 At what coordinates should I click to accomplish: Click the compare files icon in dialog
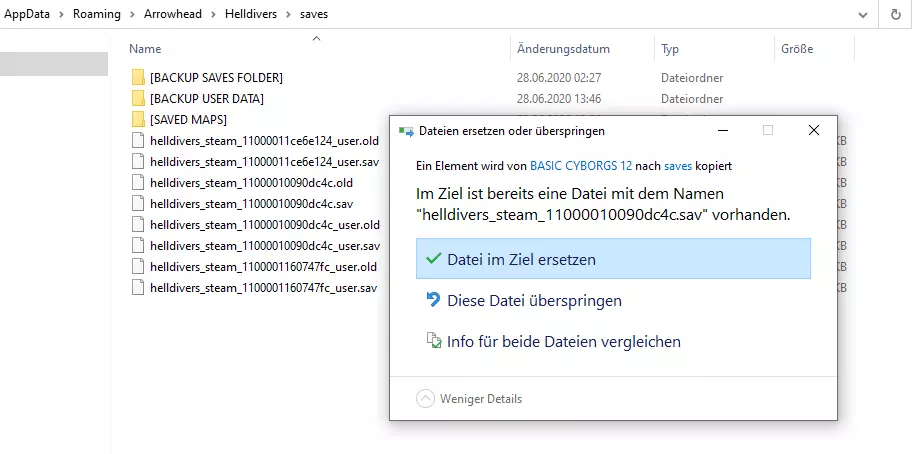pyautogui.click(x=433, y=342)
